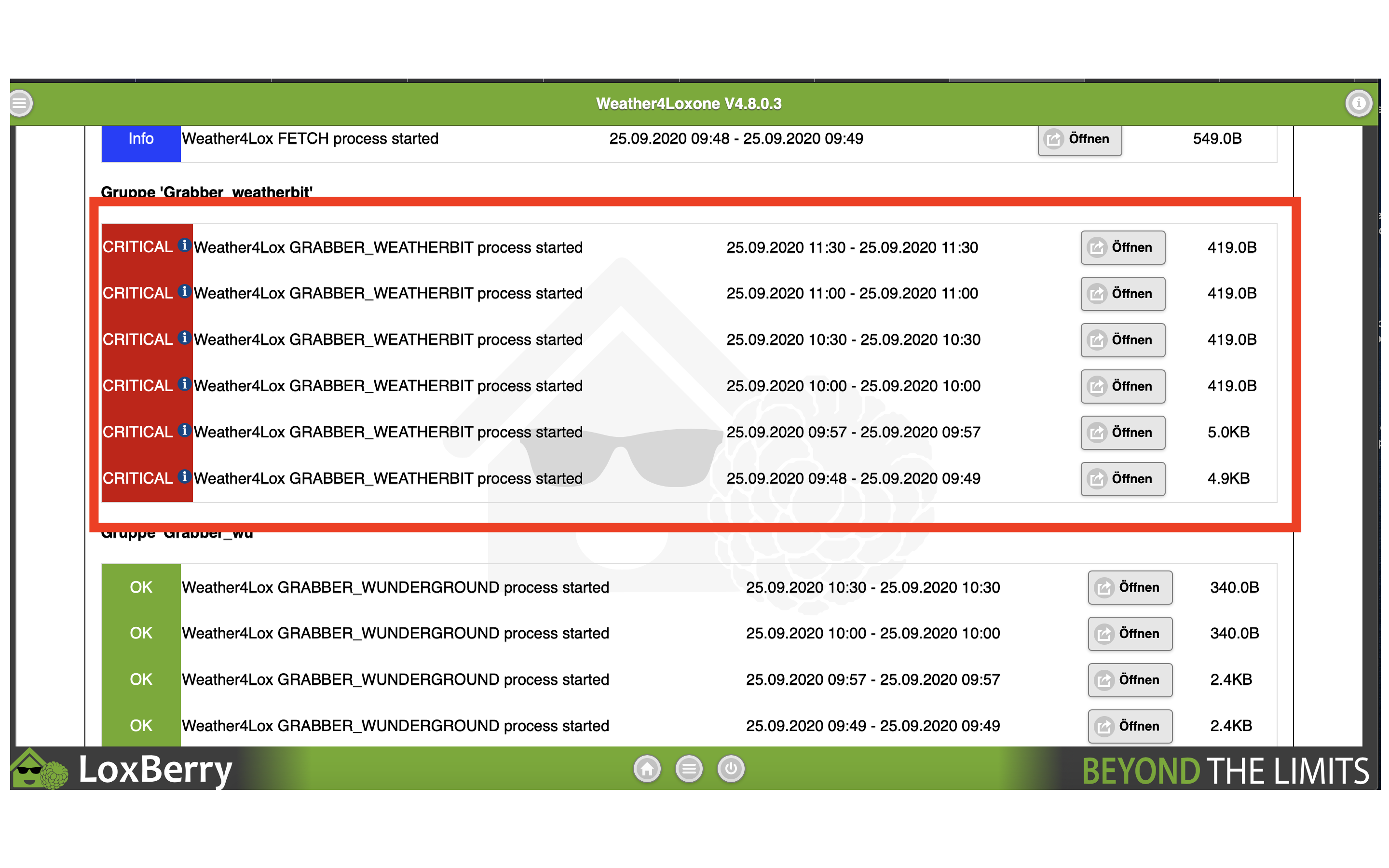Click the CRITICAL status label of the 10:00 entry
This screenshot has width=1389, height=868.
click(x=138, y=386)
